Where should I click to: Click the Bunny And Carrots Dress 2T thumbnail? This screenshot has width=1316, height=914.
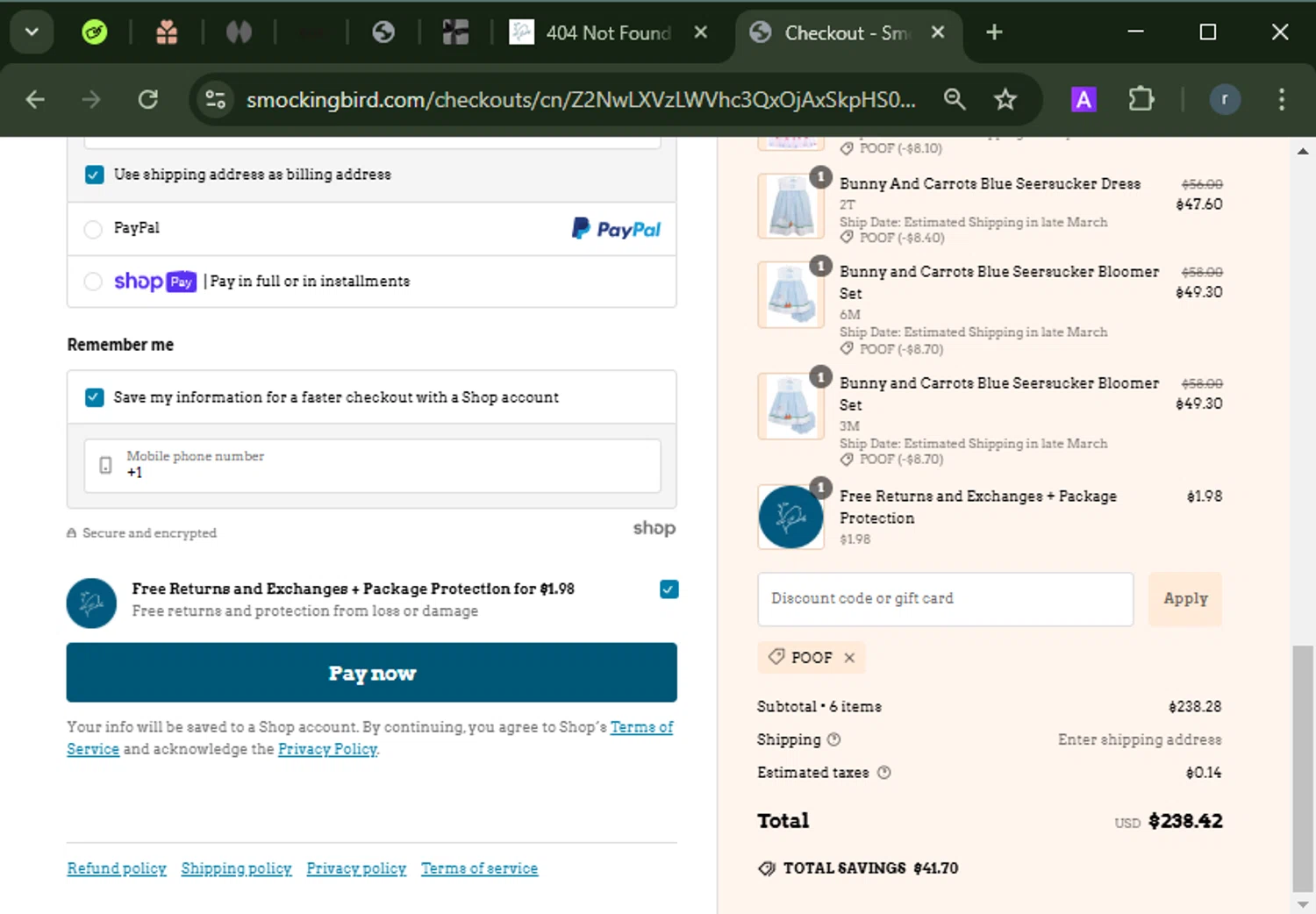pyautogui.click(x=790, y=206)
